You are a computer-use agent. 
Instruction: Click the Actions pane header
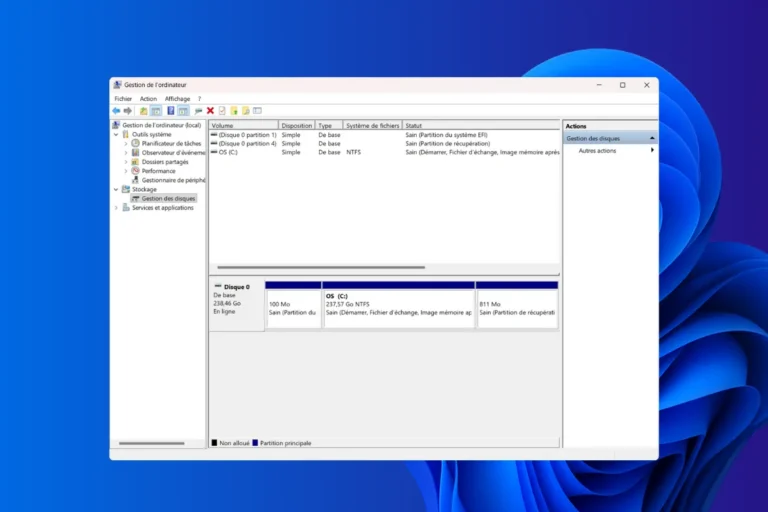click(610, 126)
